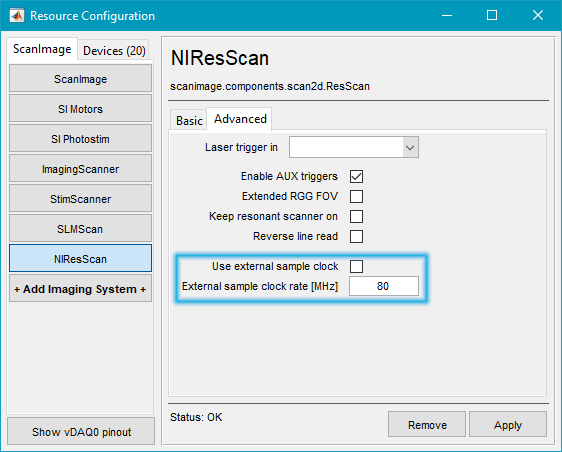562x452 pixels.
Task: Click the NIResScan heading
Action: click(220, 58)
